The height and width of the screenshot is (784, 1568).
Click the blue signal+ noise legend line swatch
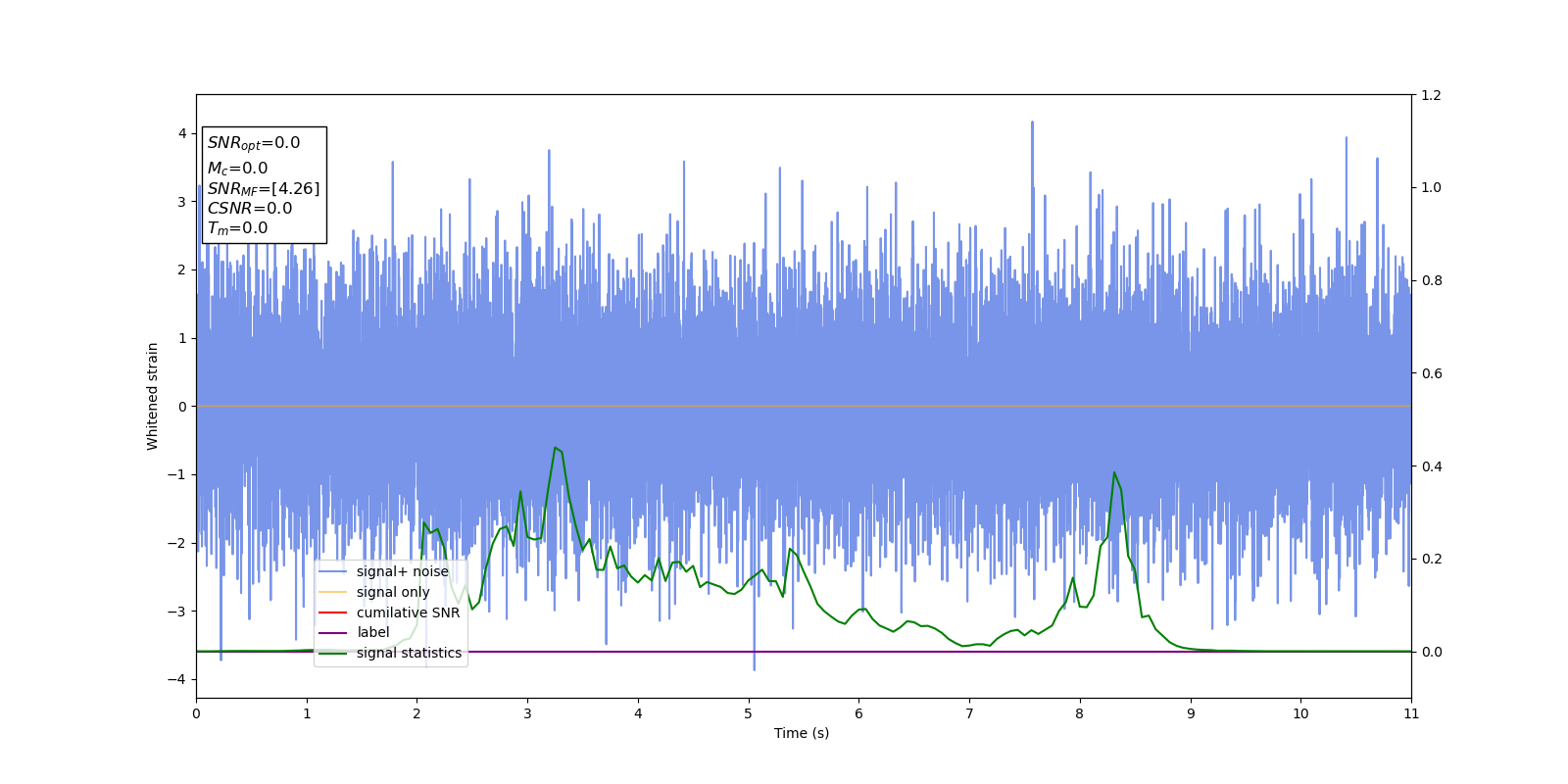[x=333, y=571]
